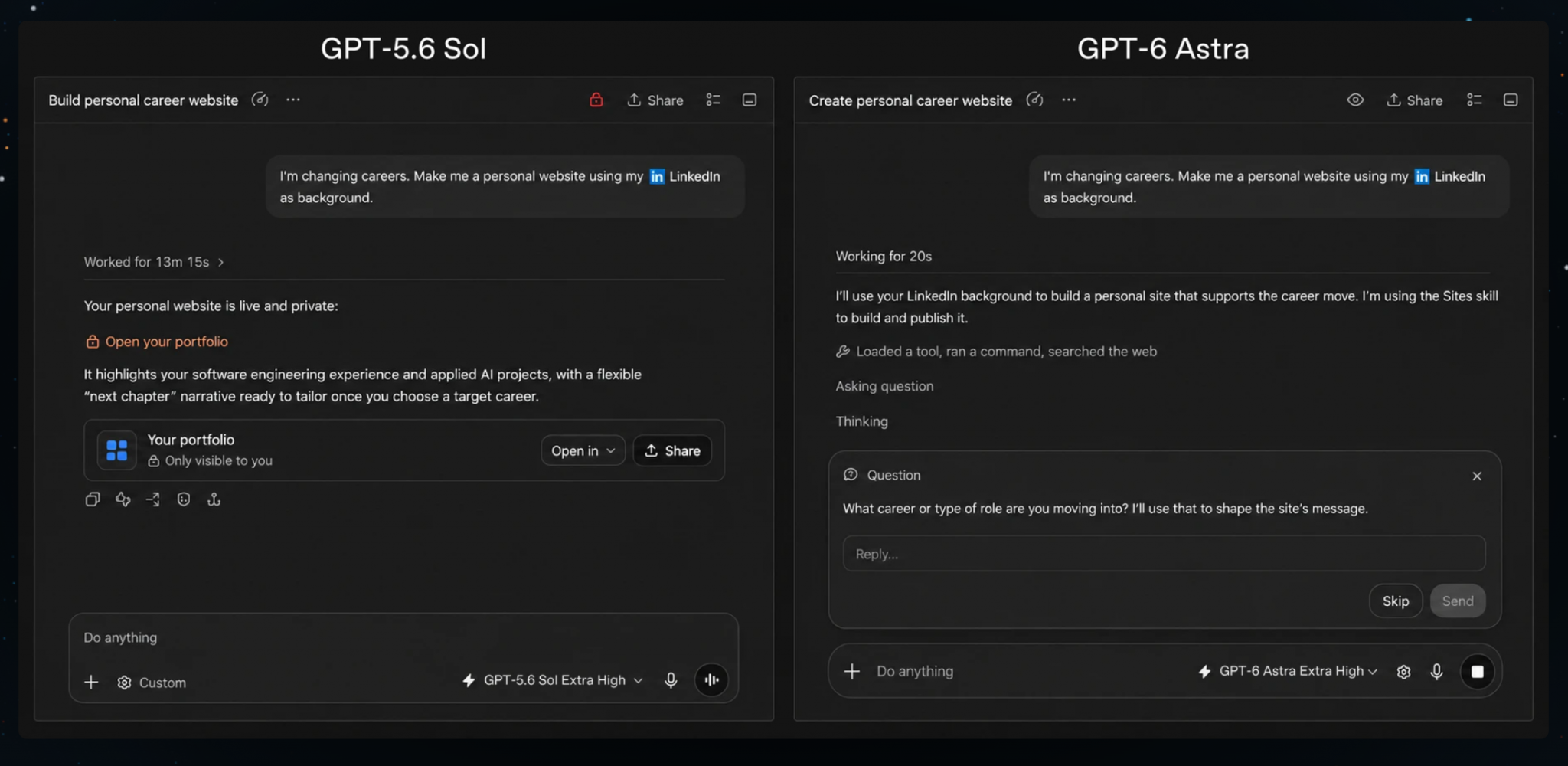Expand the "Worked for 13m 15s" details

click(154, 262)
